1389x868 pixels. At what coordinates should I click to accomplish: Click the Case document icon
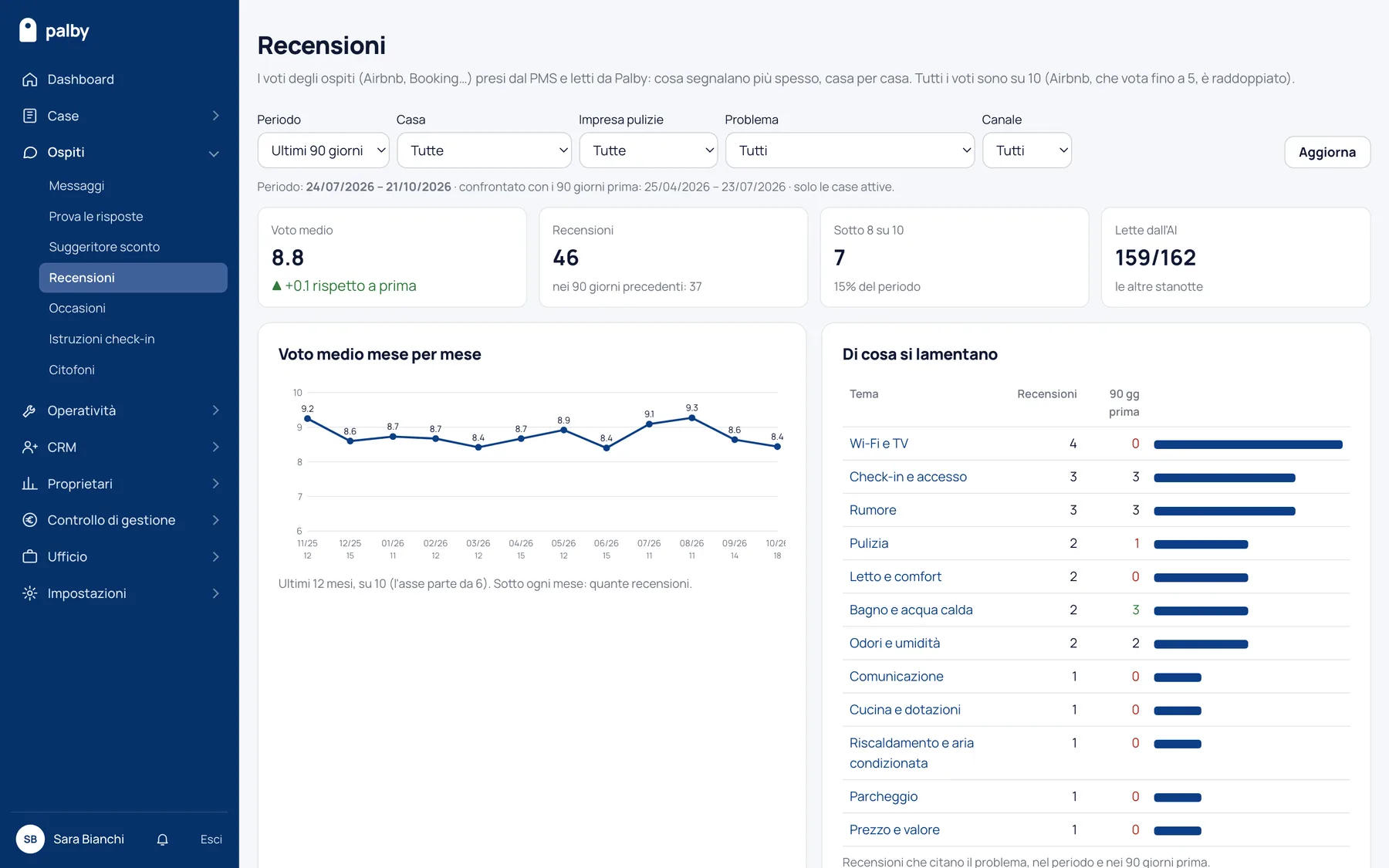tap(30, 116)
